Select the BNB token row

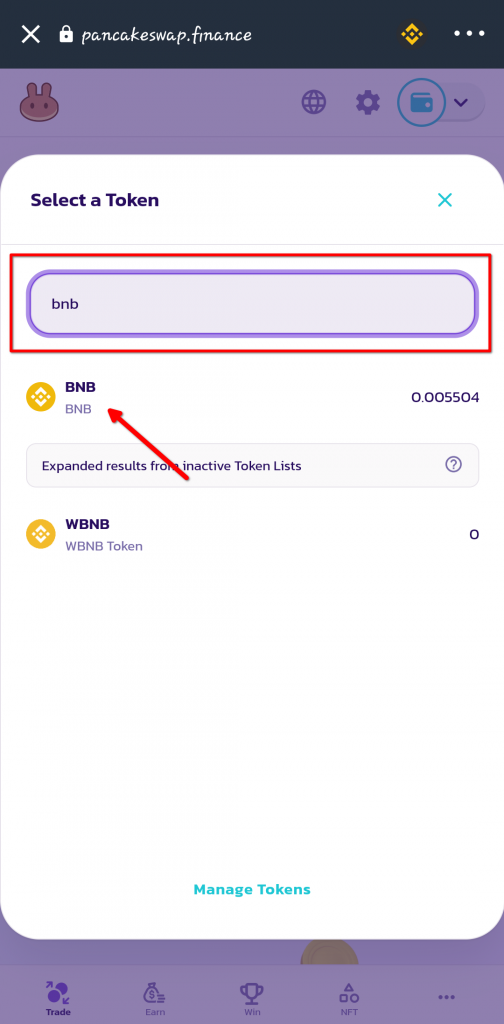click(252, 397)
